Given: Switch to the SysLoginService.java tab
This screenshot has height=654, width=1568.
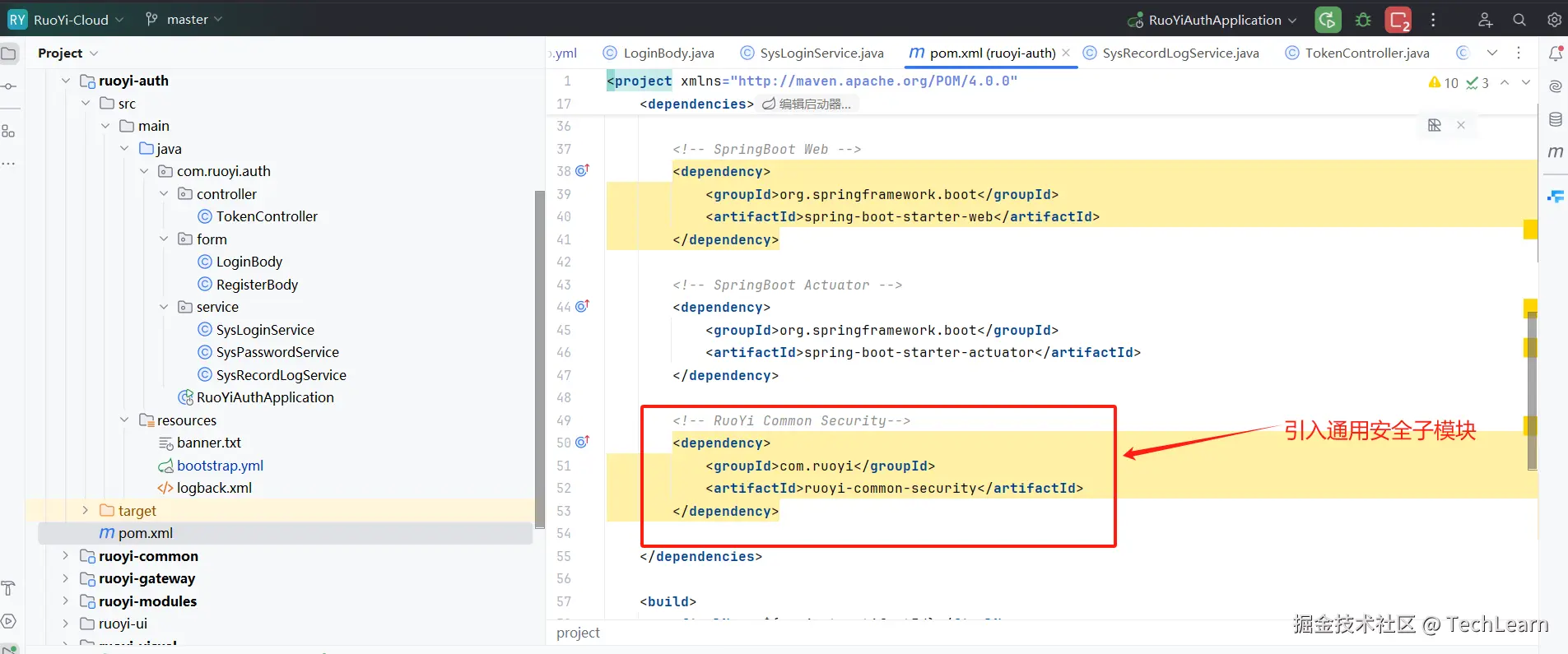Looking at the screenshot, I should [x=812, y=53].
